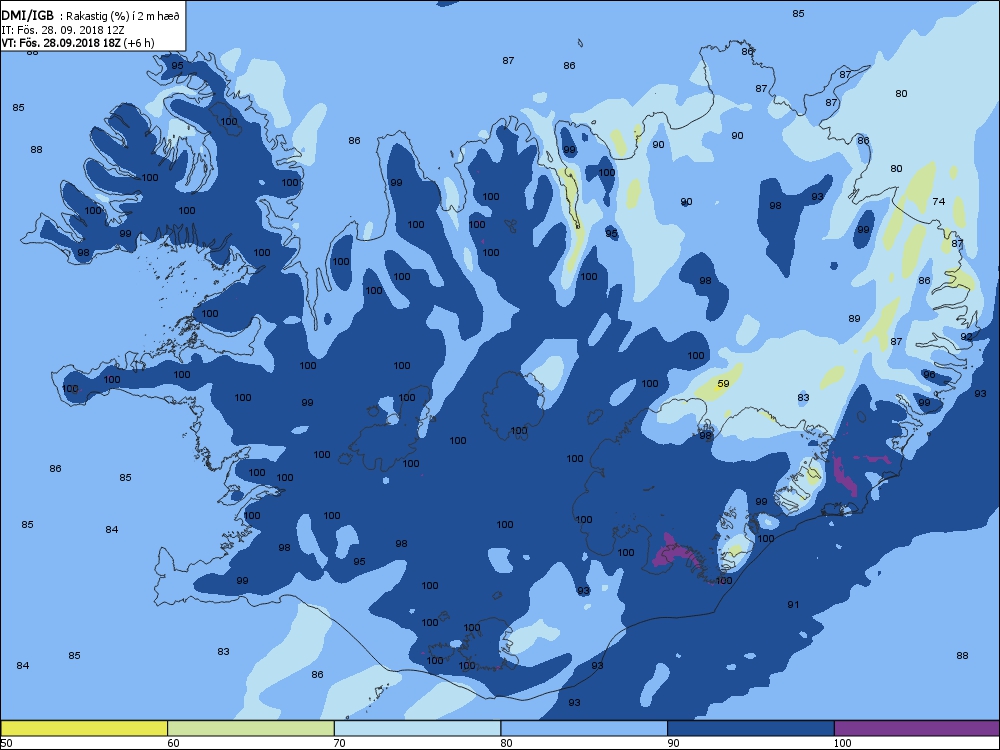1000x750 pixels.
Task: Select the "VT: Fös. 28.09.2018 18Z (+6 h)" line
Action: pyautogui.click(x=78, y=43)
